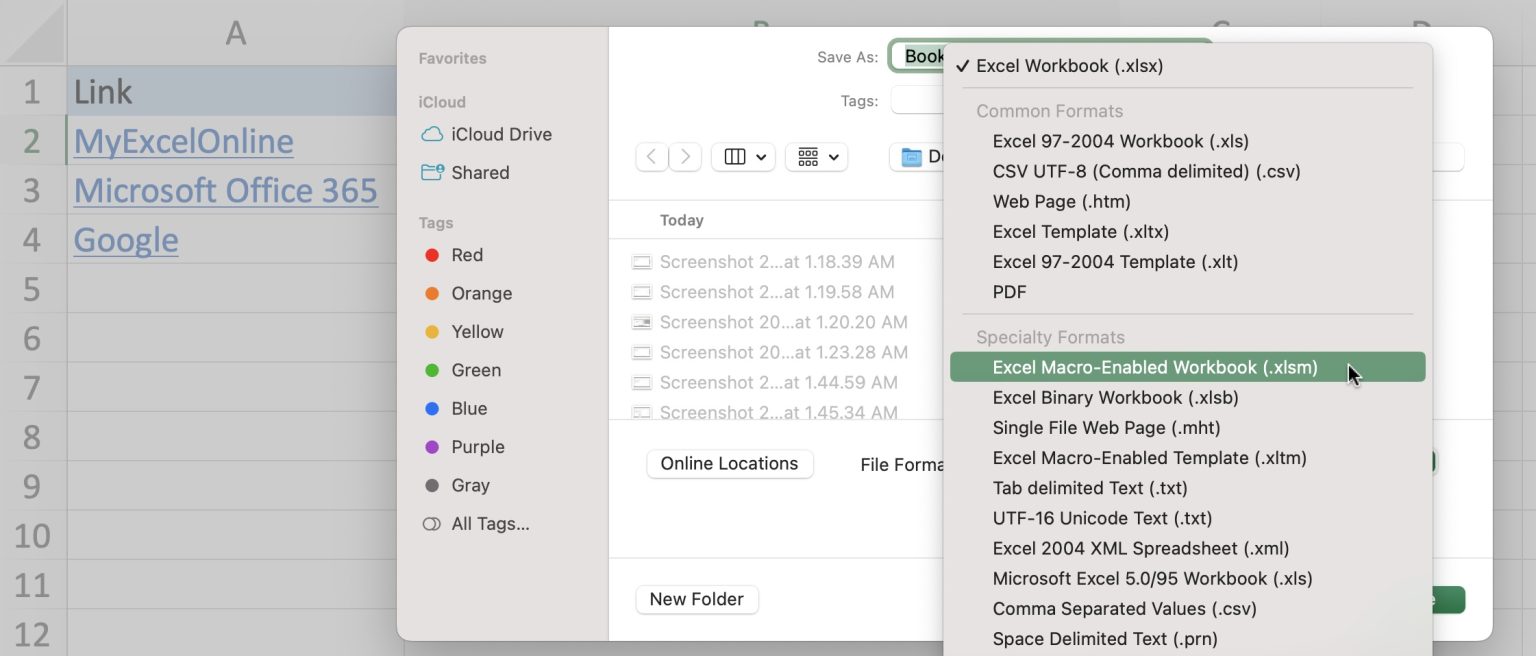Click the New Folder button
The image size is (1536, 656).
(696, 599)
